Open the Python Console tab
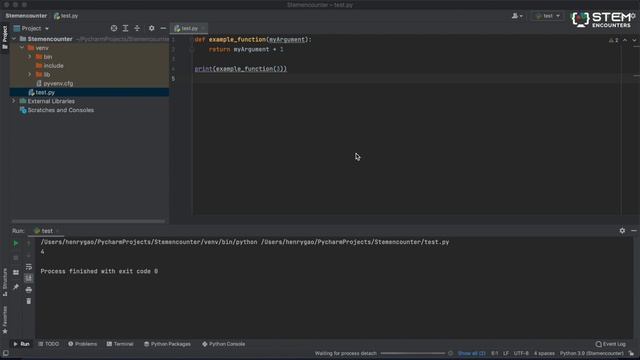The image size is (640, 360). click(x=224, y=344)
